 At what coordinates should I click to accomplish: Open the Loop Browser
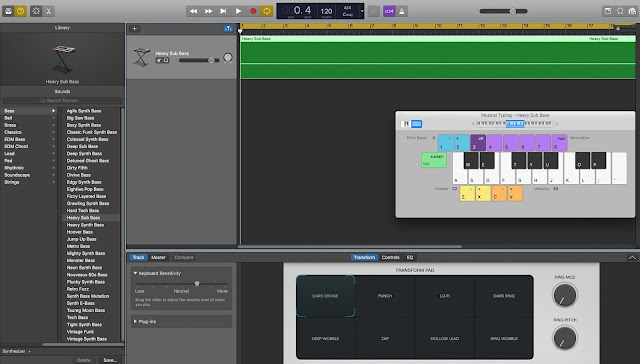620,11
